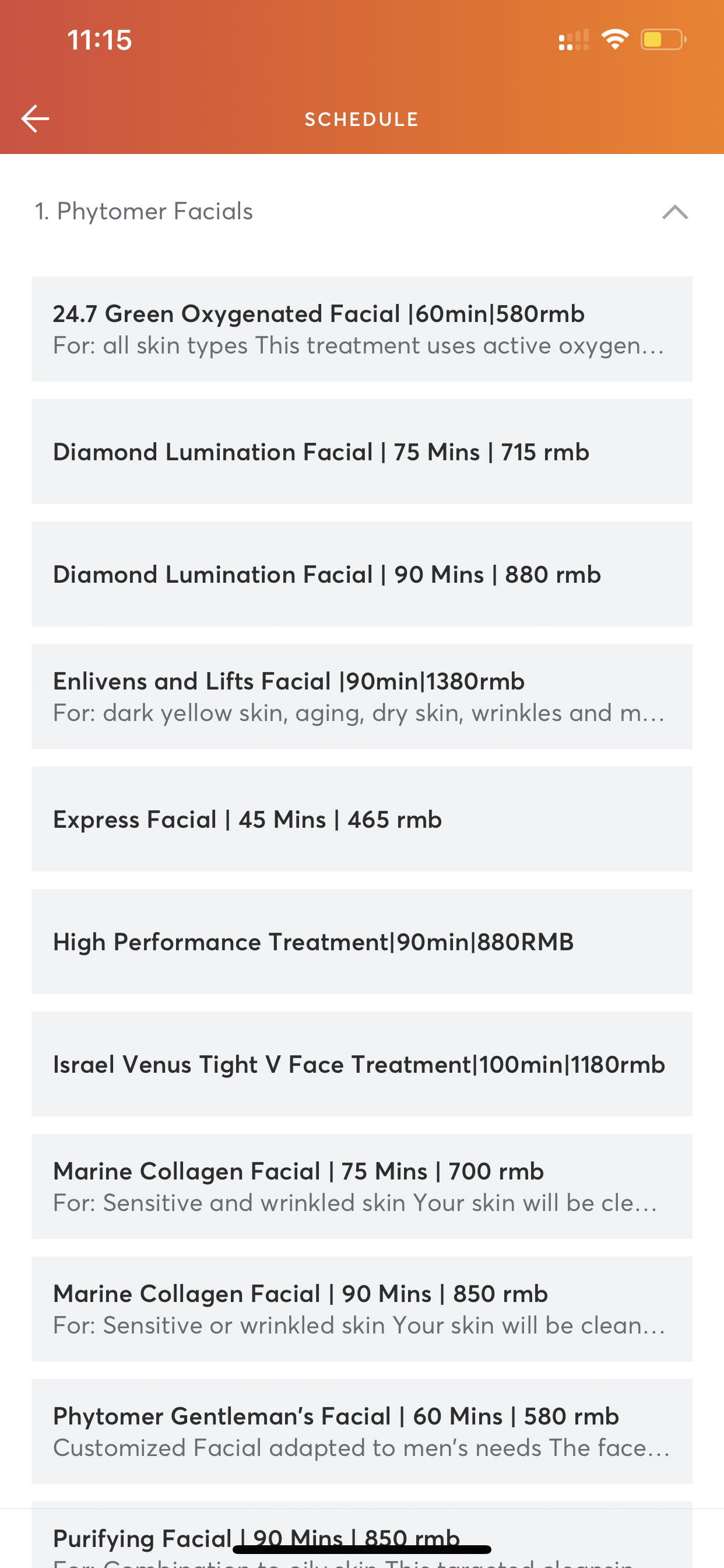The height and width of the screenshot is (1568, 724).
Task: Tap the battery indicator icon
Action: 663,40
